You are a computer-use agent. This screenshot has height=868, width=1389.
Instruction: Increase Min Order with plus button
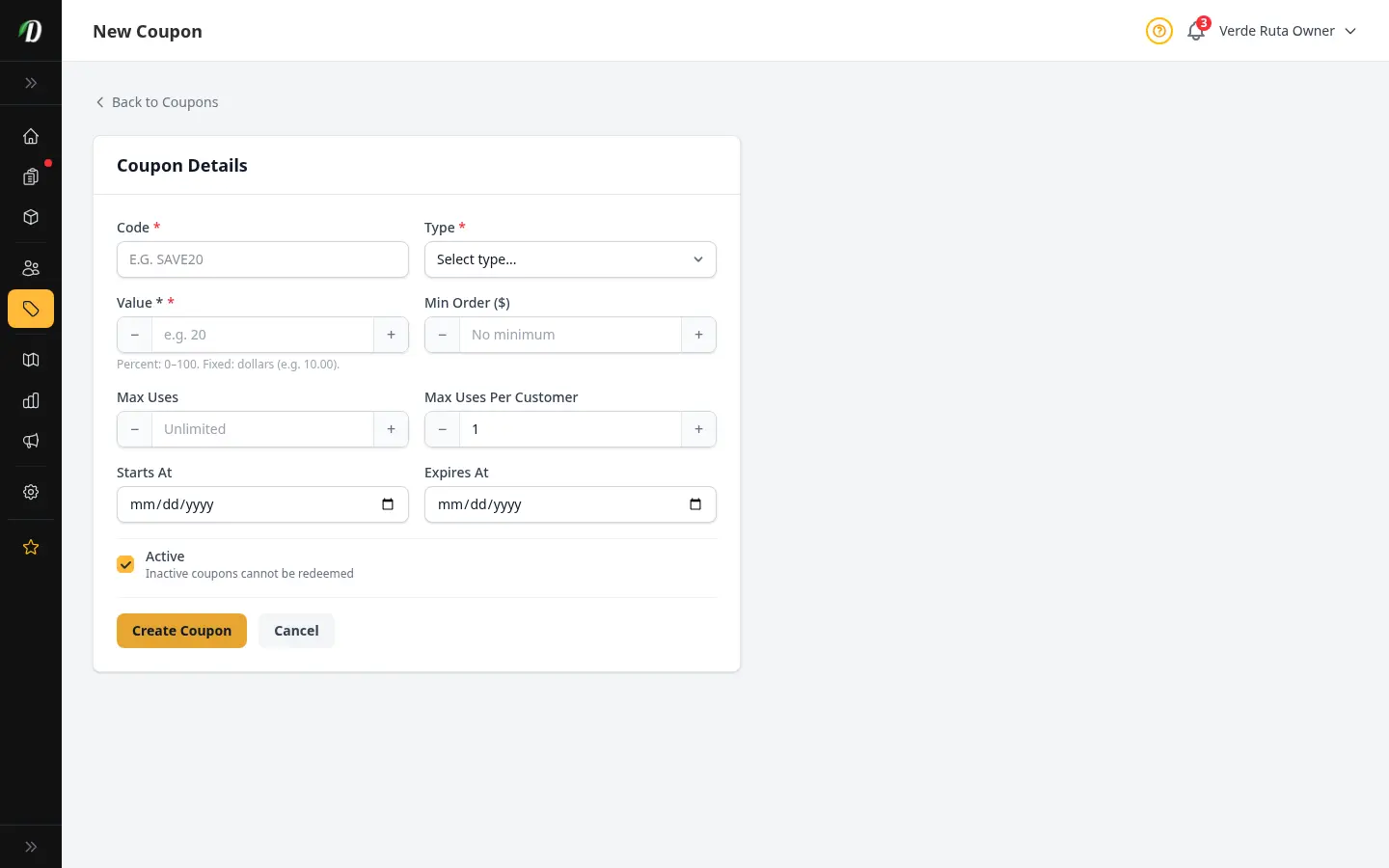(698, 335)
